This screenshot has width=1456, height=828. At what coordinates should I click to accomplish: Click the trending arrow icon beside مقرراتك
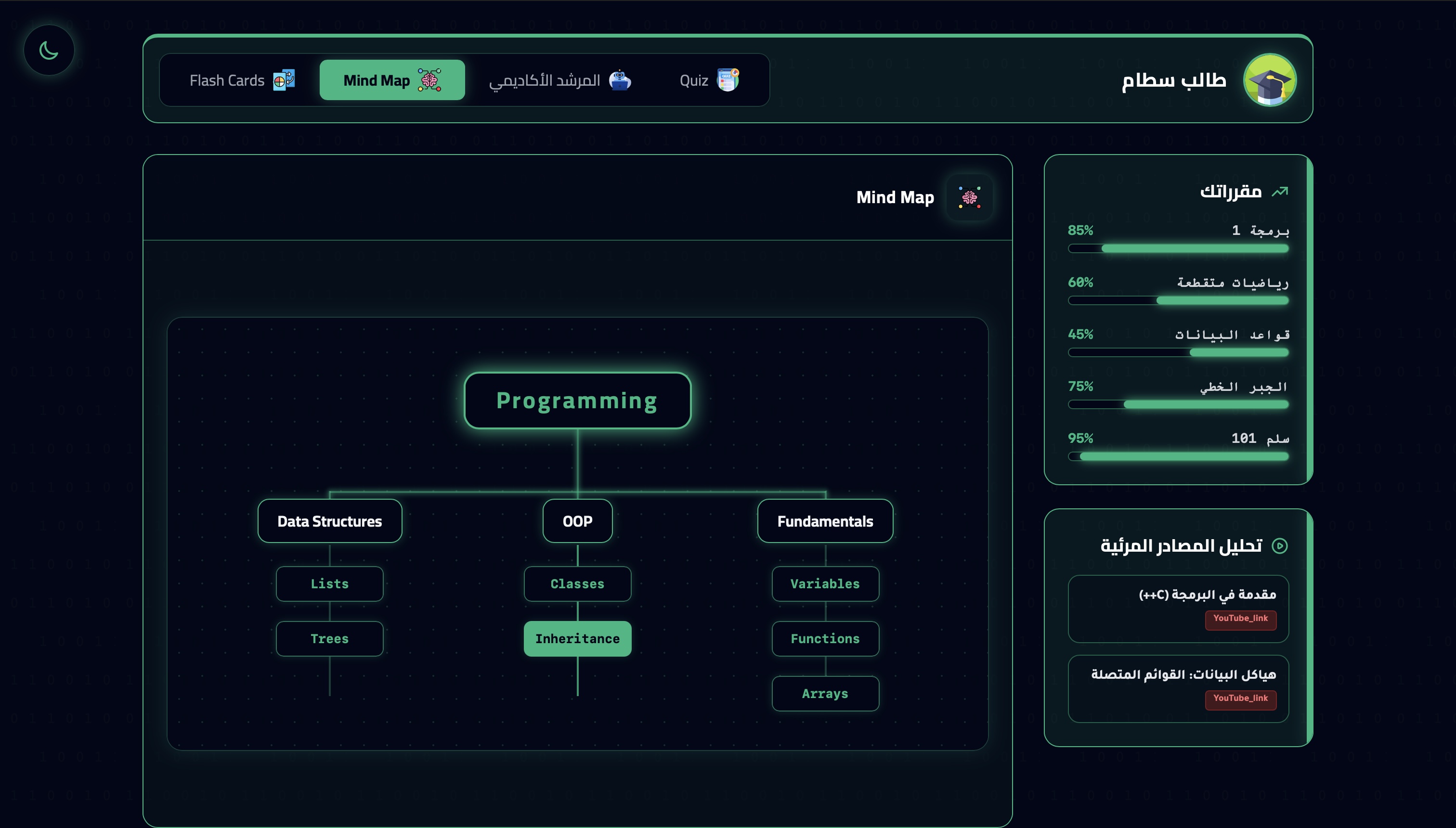[x=1280, y=192]
